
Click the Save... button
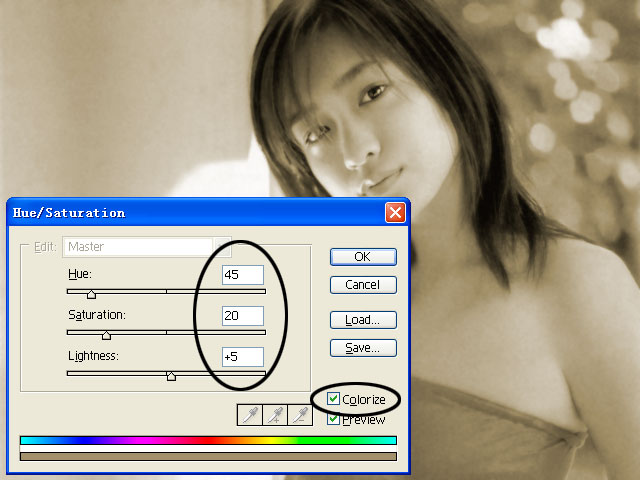click(x=363, y=348)
